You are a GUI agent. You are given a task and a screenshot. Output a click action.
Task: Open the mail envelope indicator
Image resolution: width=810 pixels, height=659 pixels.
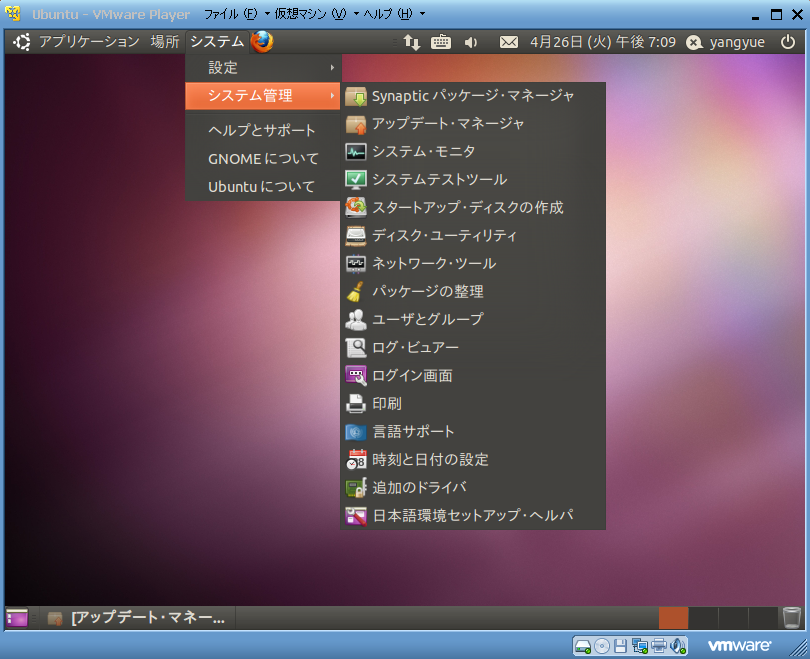click(x=509, y=42)
